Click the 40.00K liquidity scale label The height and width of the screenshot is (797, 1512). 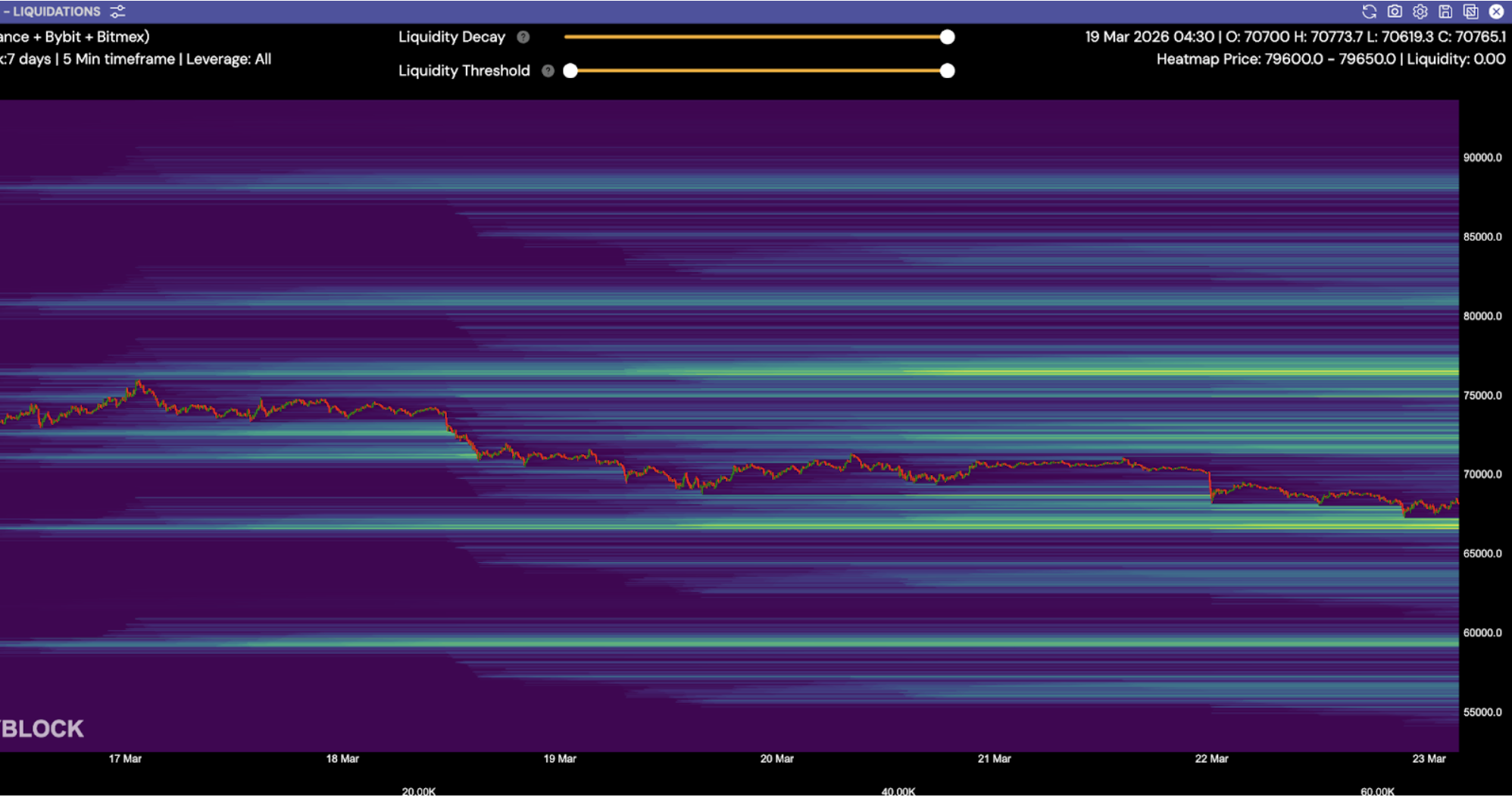898,791
